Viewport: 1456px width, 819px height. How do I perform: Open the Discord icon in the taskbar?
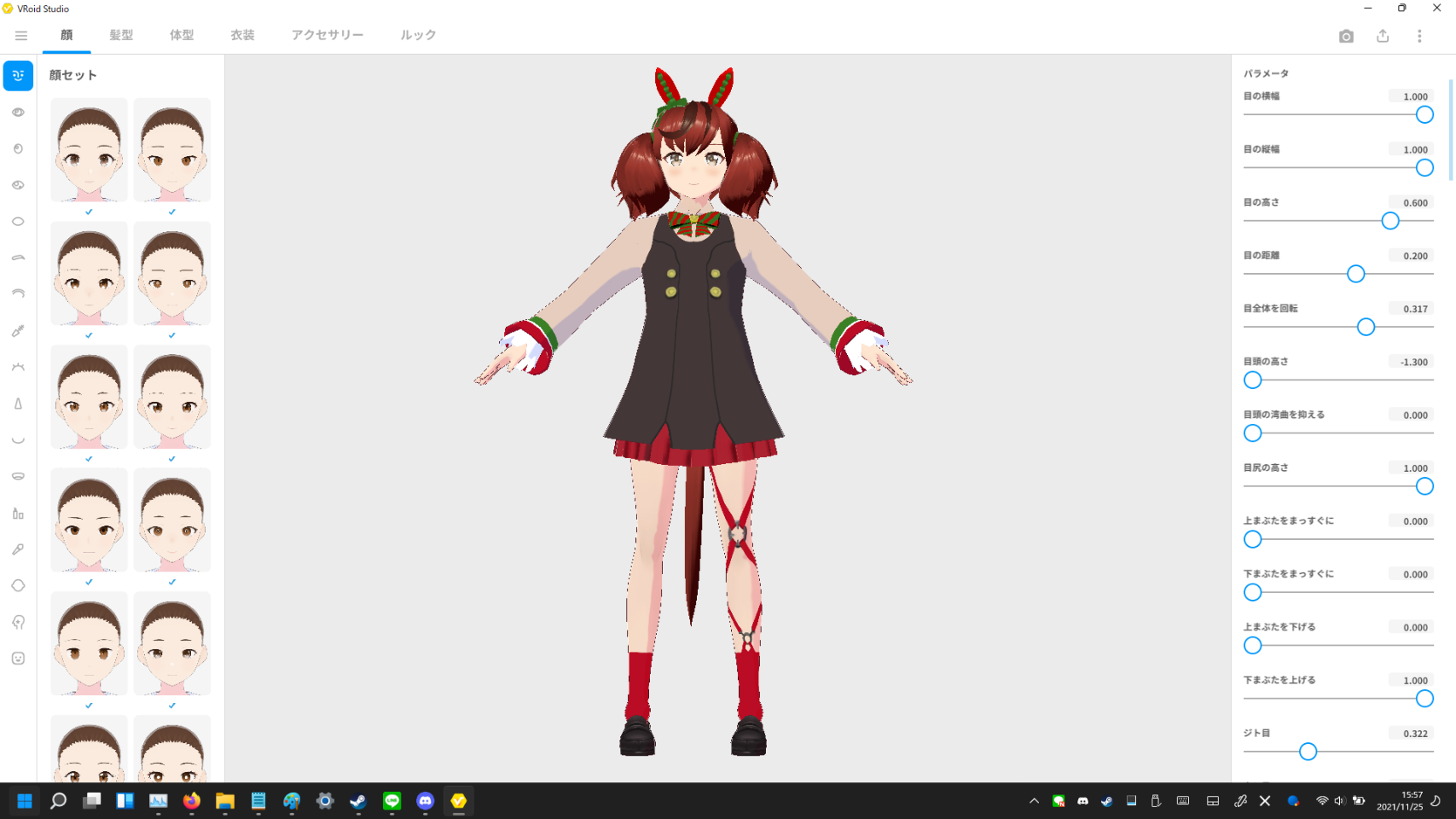point(425,801)
